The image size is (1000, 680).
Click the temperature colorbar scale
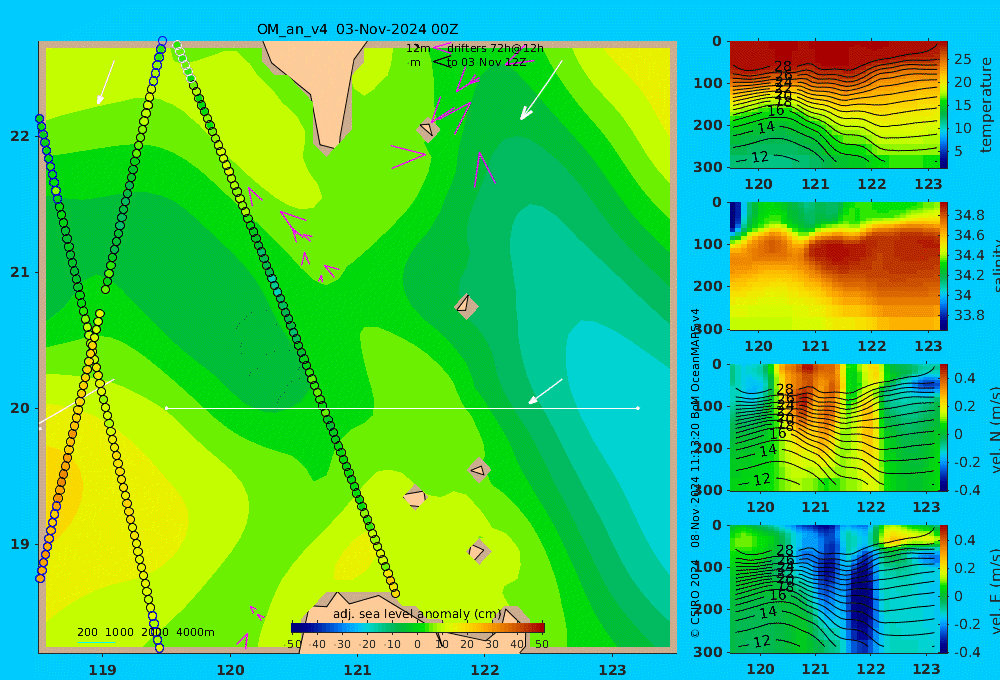[944, 105]
